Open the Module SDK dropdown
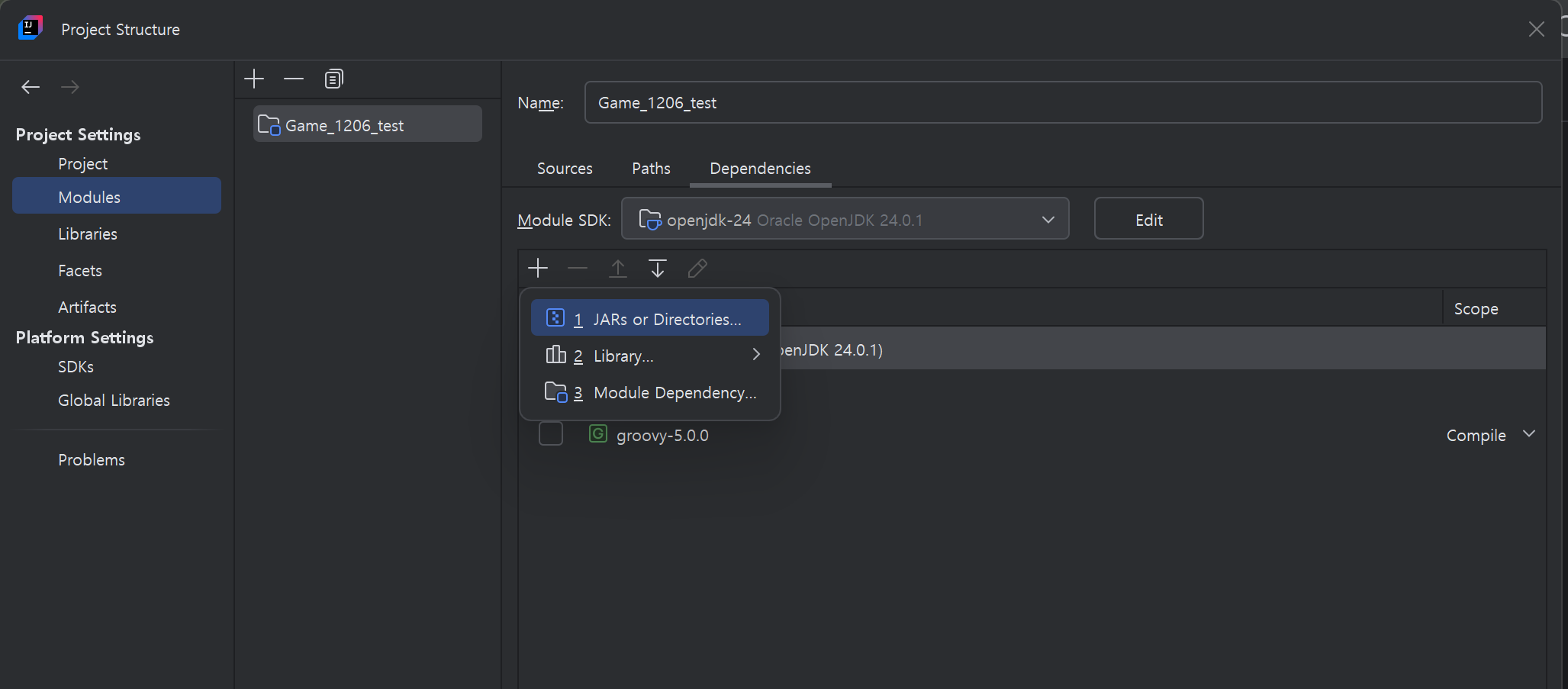 [845, 219]
